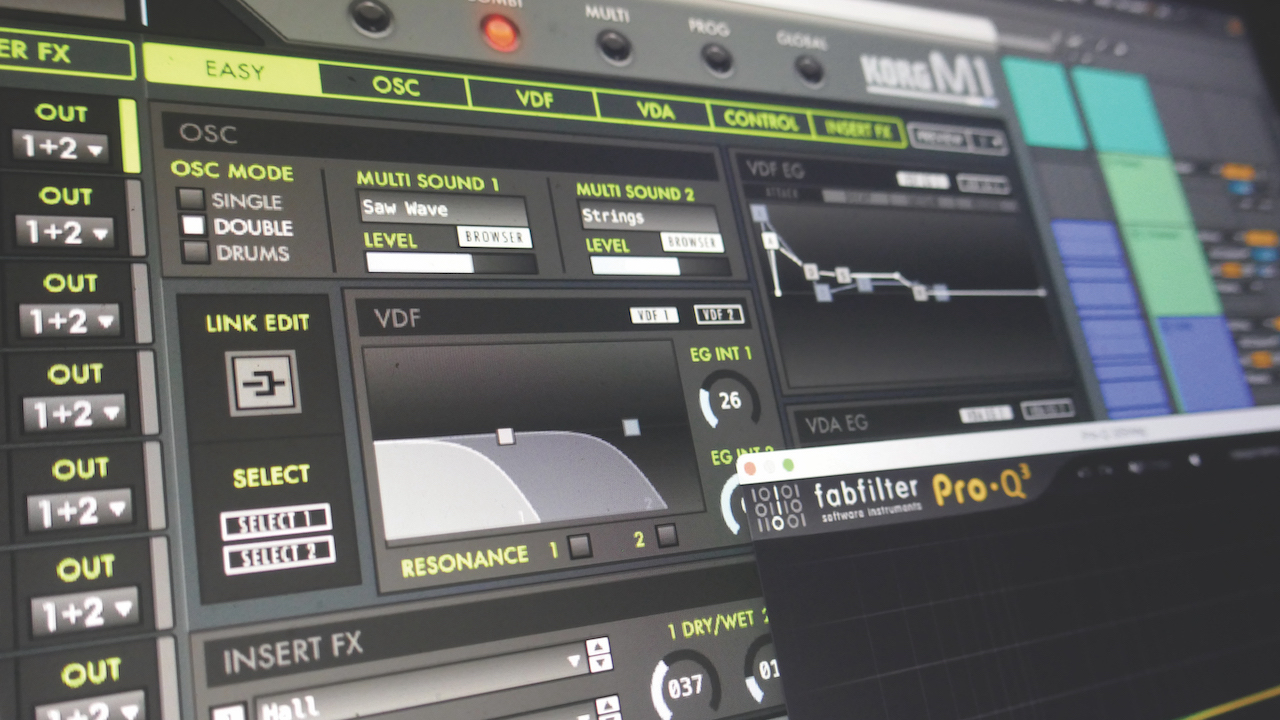Viewport: 1280px width, 720px height.
Task: Switch to the VDA tab
Action: click(x=654, y=110)
